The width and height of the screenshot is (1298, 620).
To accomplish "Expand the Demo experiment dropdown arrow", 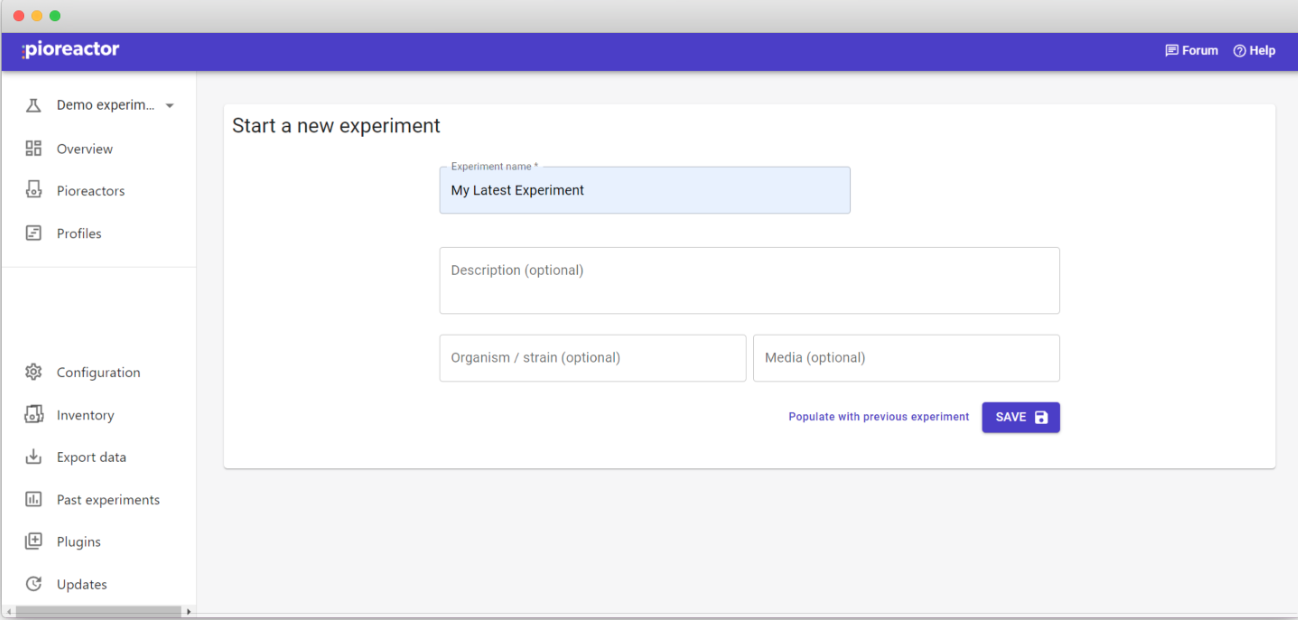I will [x=169, y=106].
